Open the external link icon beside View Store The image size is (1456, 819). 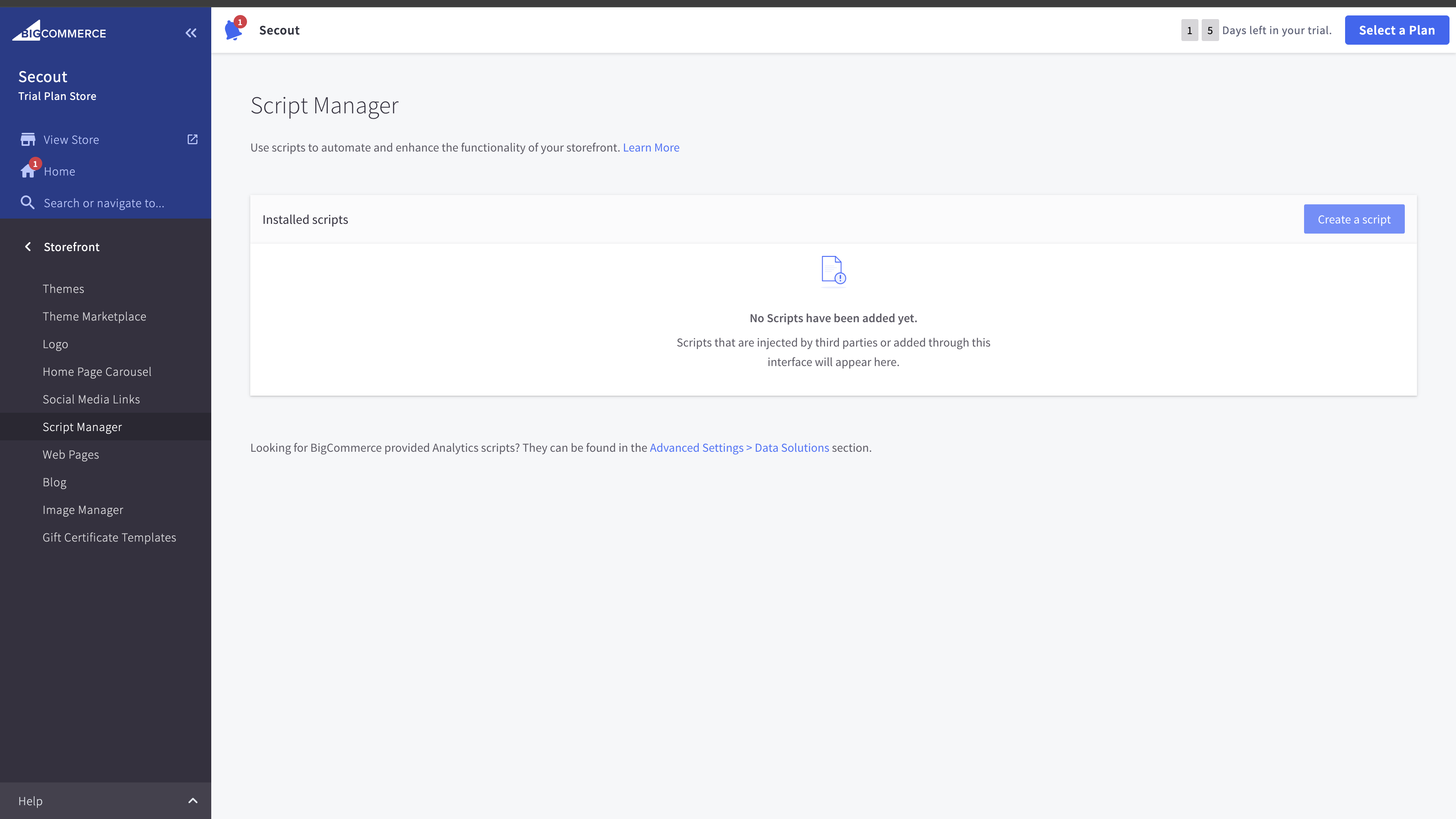[x=192, y=139]
